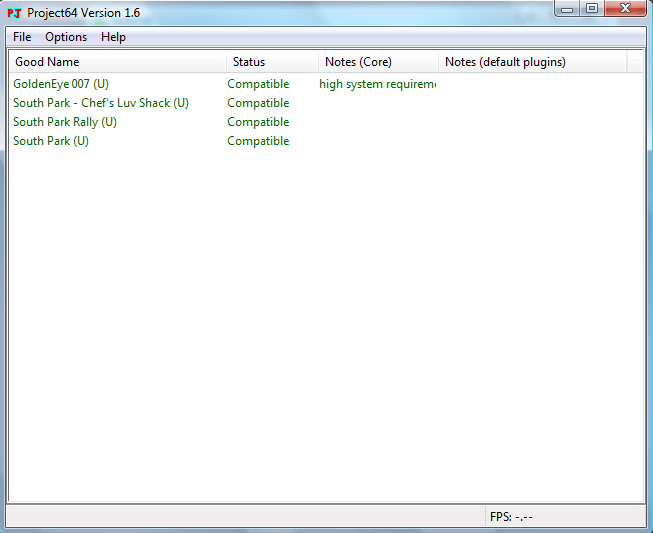Click the Project64 PJ icon in title bar
Screen dimensions: 653x533
[x=15, y=13]
